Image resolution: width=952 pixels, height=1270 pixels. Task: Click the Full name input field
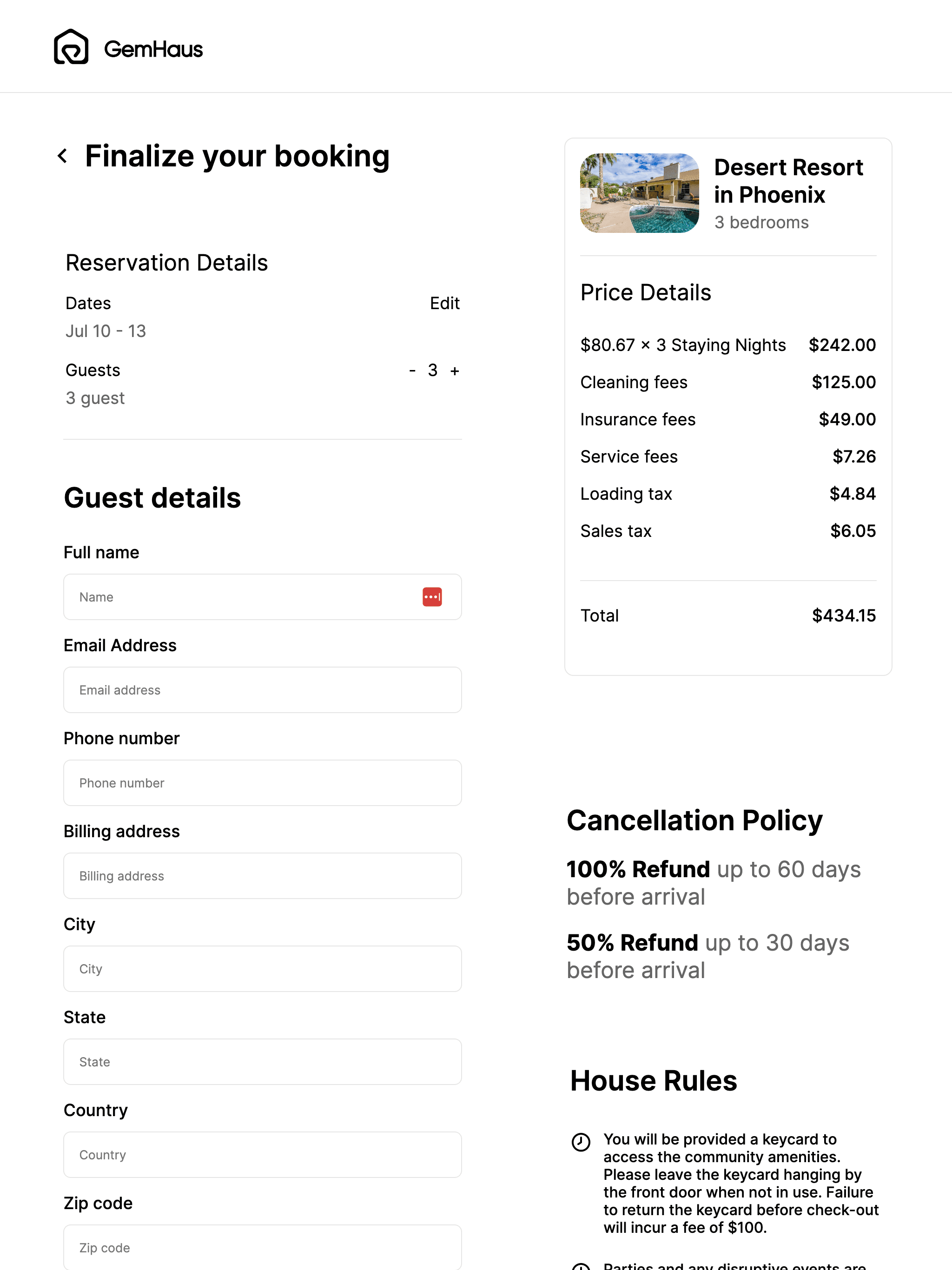(x=262, y=596)
